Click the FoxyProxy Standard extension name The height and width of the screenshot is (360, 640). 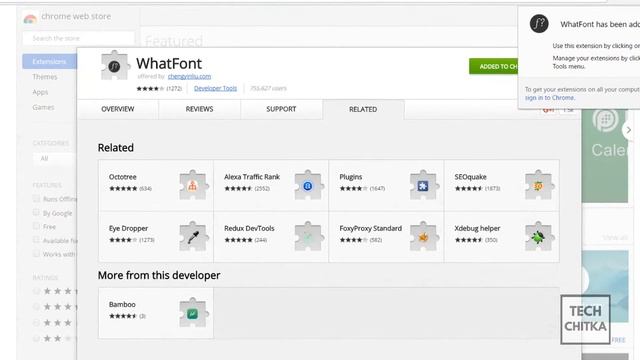click(x=370, y=228)
